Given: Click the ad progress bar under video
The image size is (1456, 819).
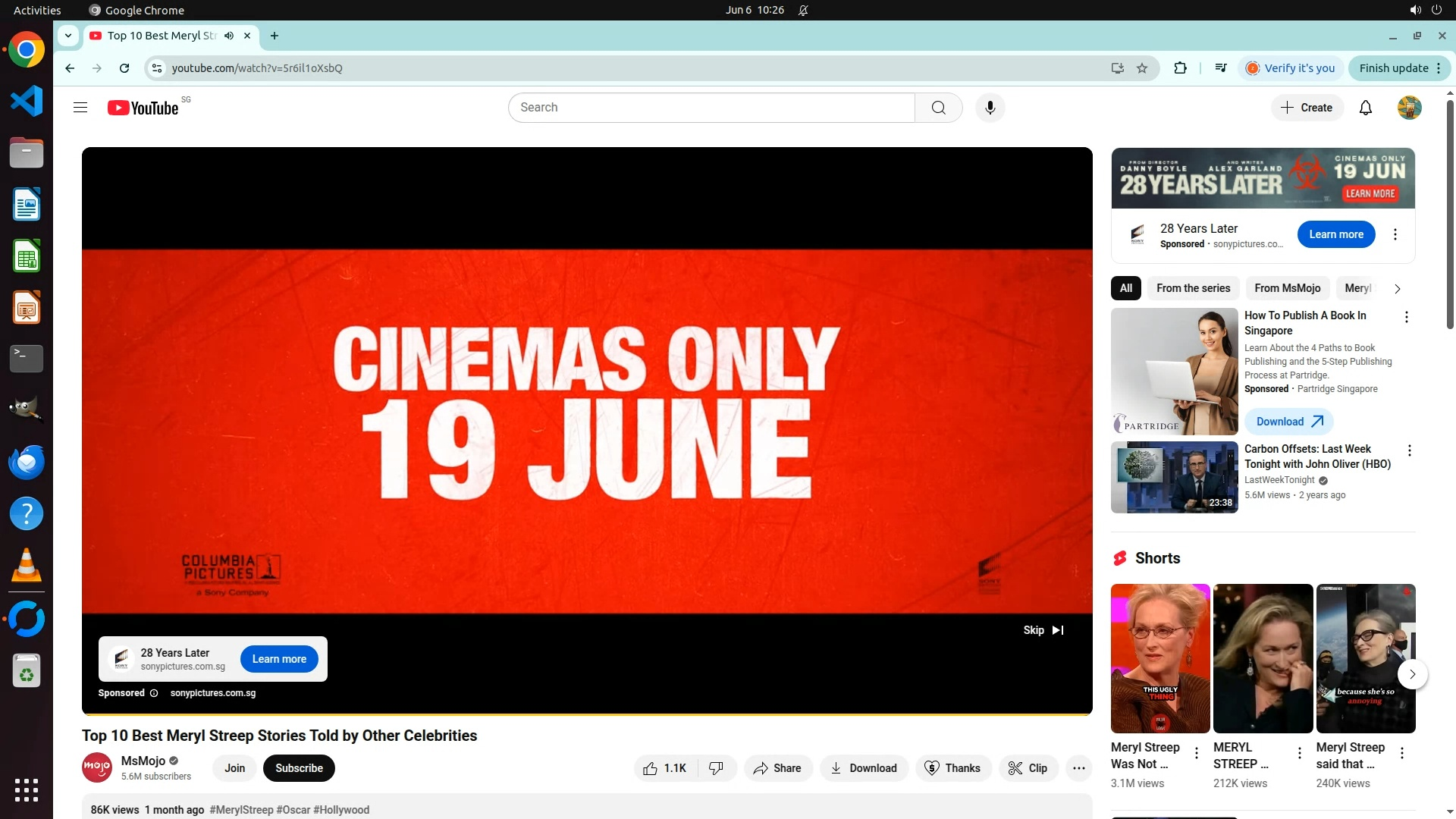Looking at the screenshot, I should [x=587, y=714].
